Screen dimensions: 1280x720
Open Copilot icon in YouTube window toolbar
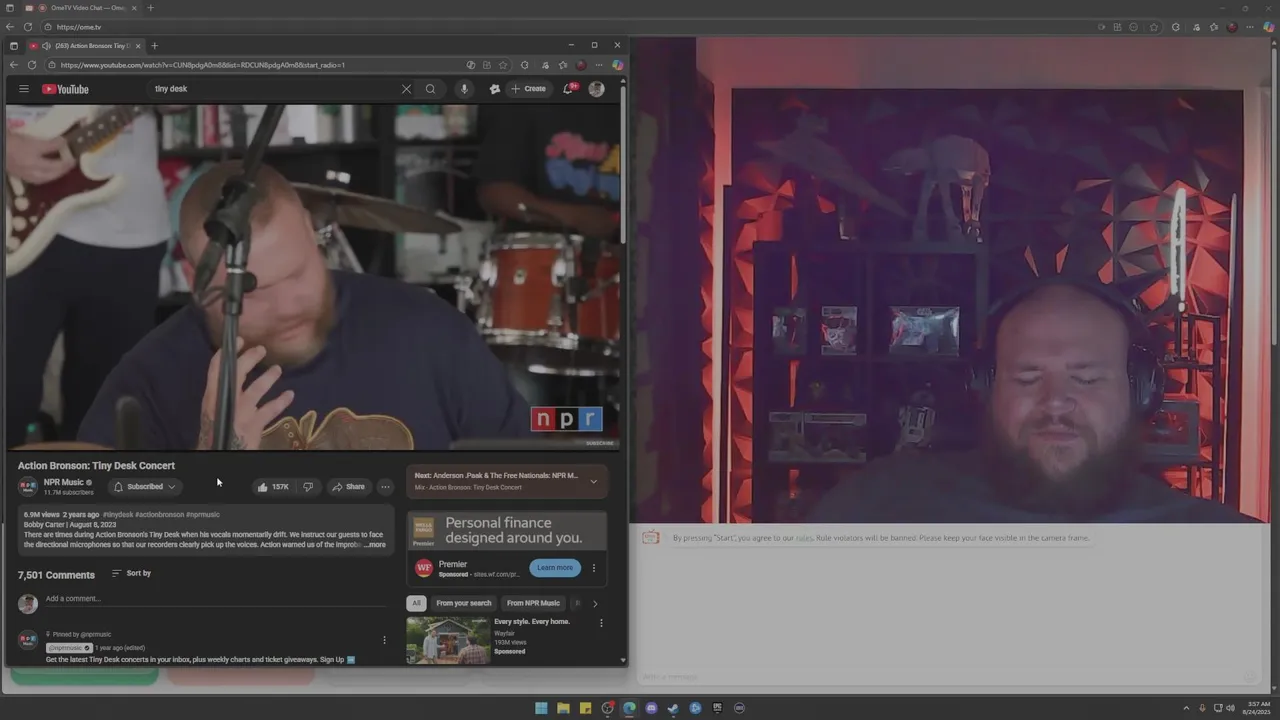tap(618, 65)
